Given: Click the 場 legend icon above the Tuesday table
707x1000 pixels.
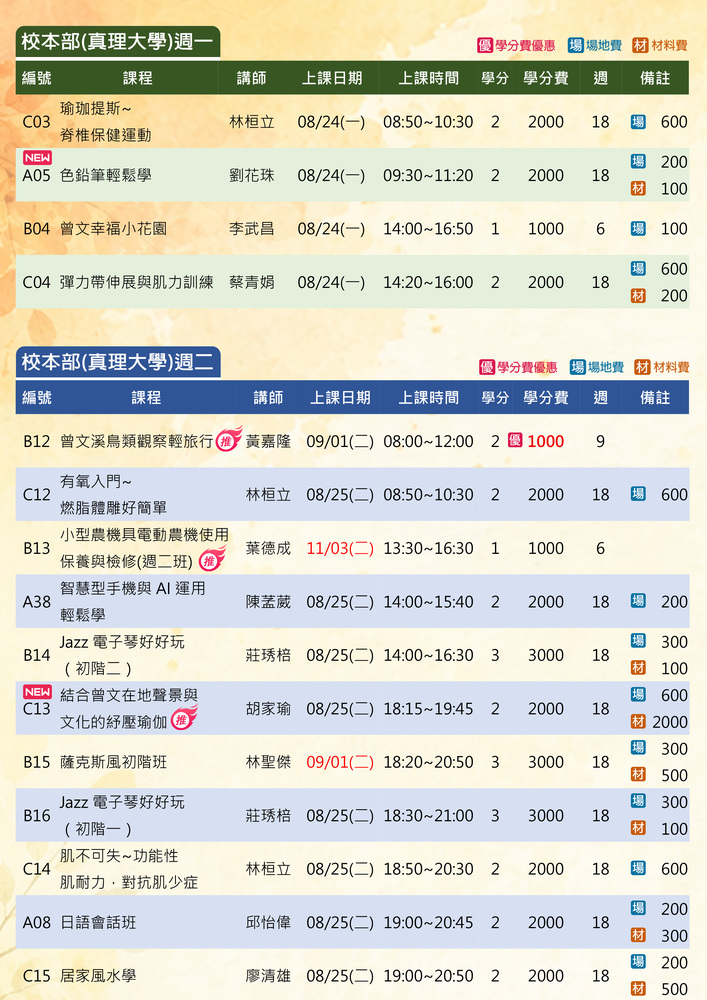Looking at the screenshot, I should pyautogui.click(x=578, y=367).
